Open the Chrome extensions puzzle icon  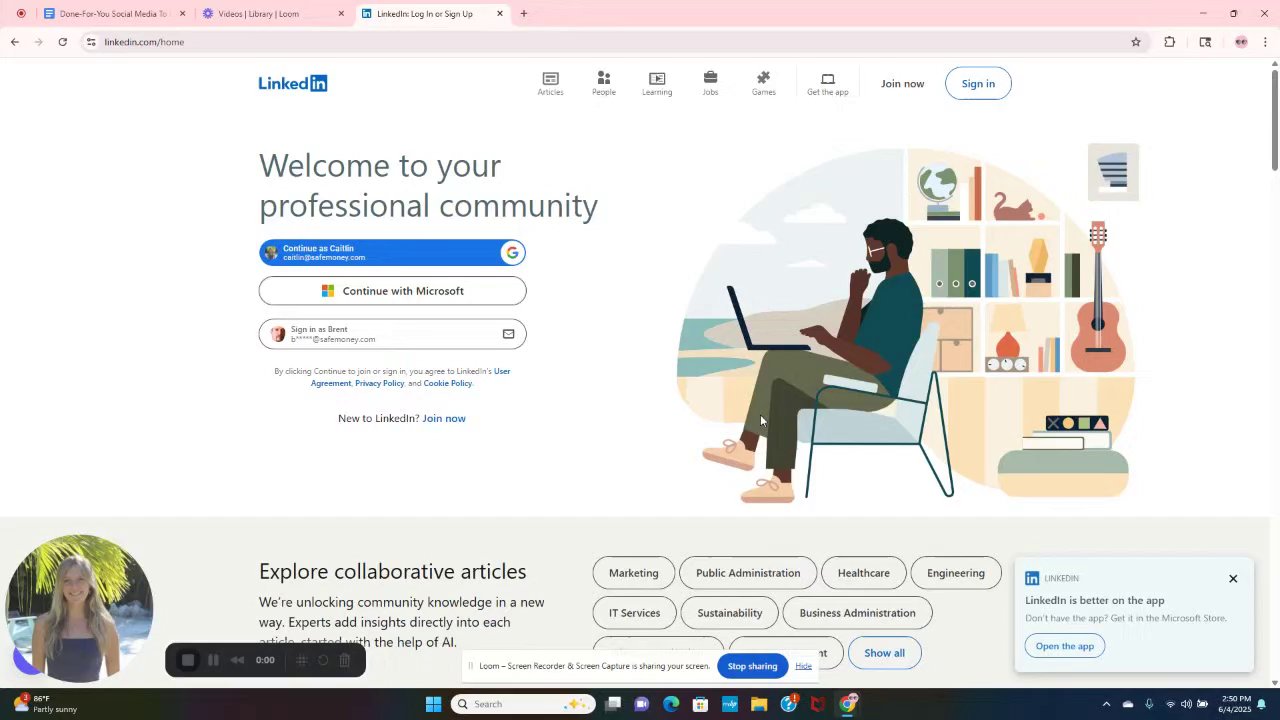(x=1169, y=42)
